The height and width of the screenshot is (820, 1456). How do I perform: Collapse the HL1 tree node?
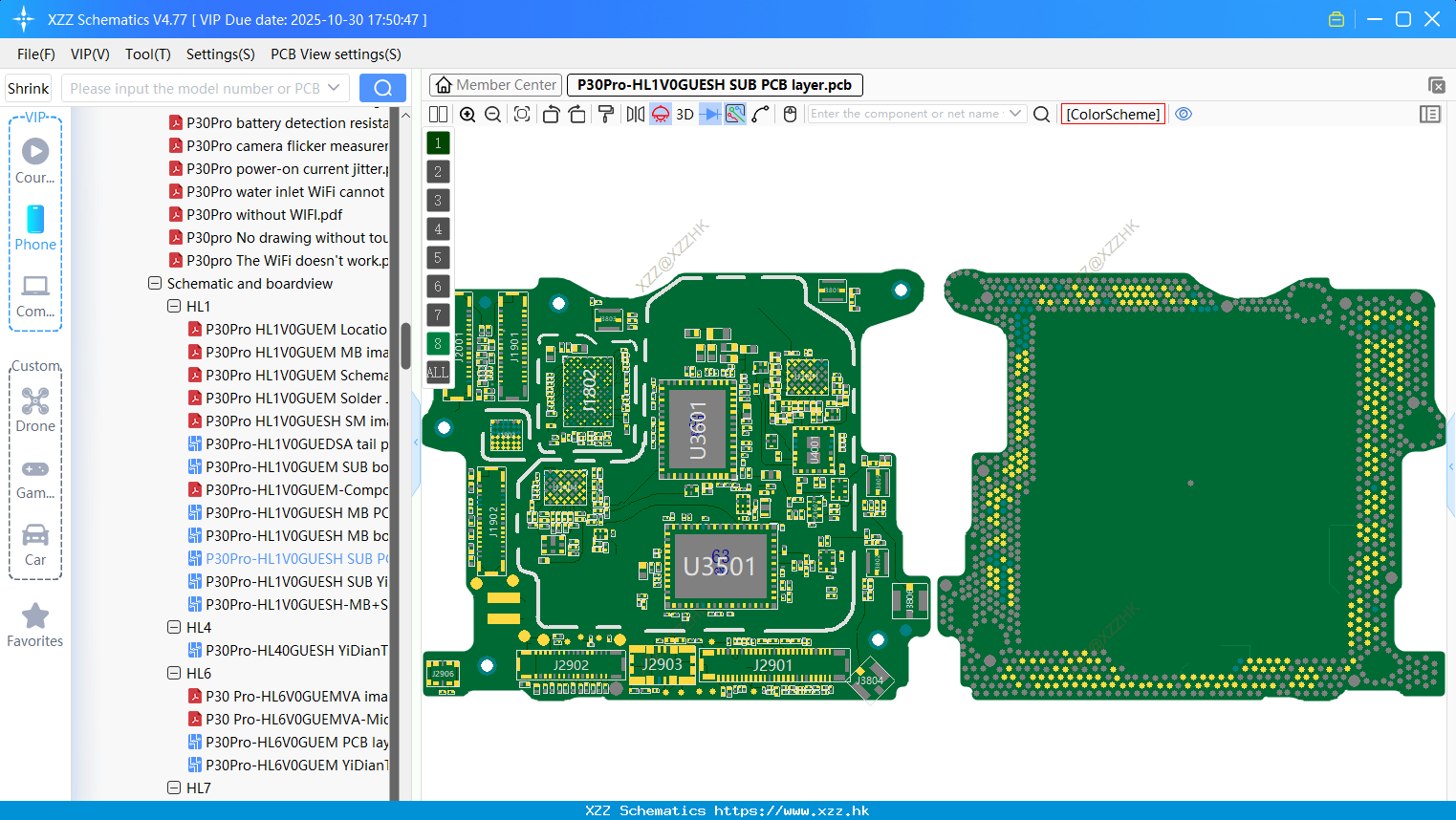(174, 306)
